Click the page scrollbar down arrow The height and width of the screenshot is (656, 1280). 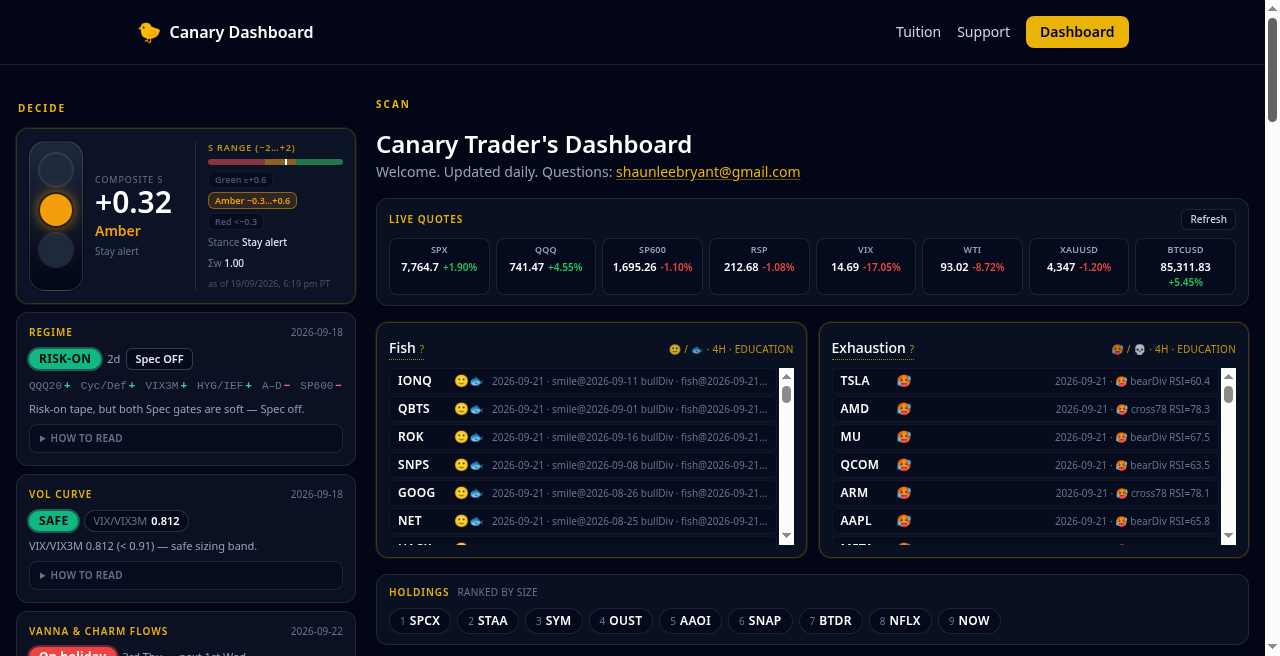pos(1272,647)
